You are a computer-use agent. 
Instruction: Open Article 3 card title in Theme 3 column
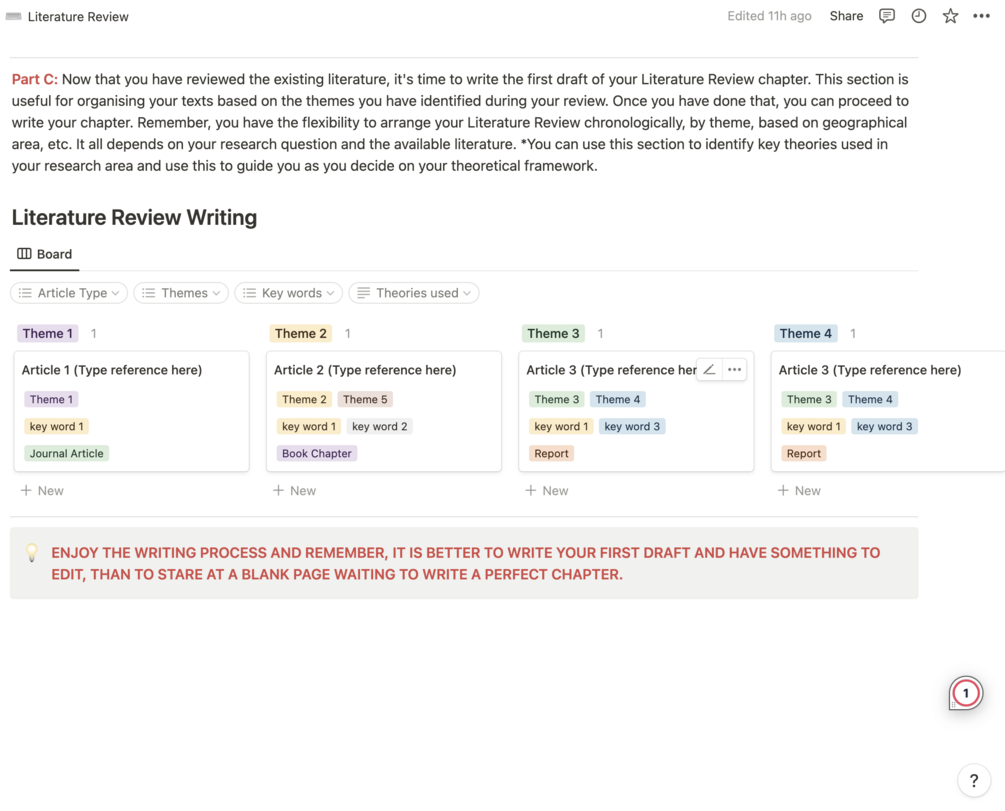pos(611,370)
